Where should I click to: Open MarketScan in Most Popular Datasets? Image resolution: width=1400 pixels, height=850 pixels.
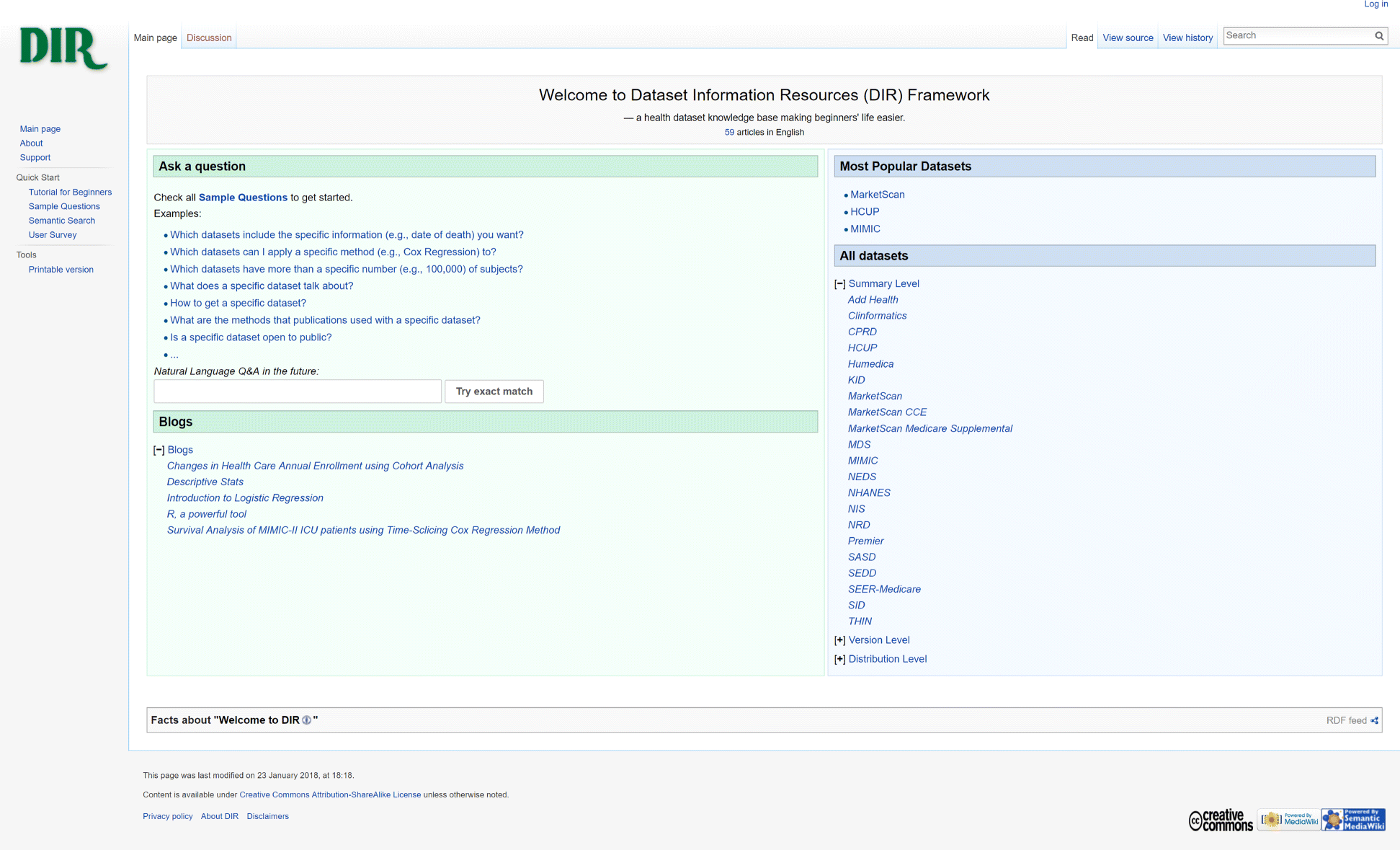877,195
